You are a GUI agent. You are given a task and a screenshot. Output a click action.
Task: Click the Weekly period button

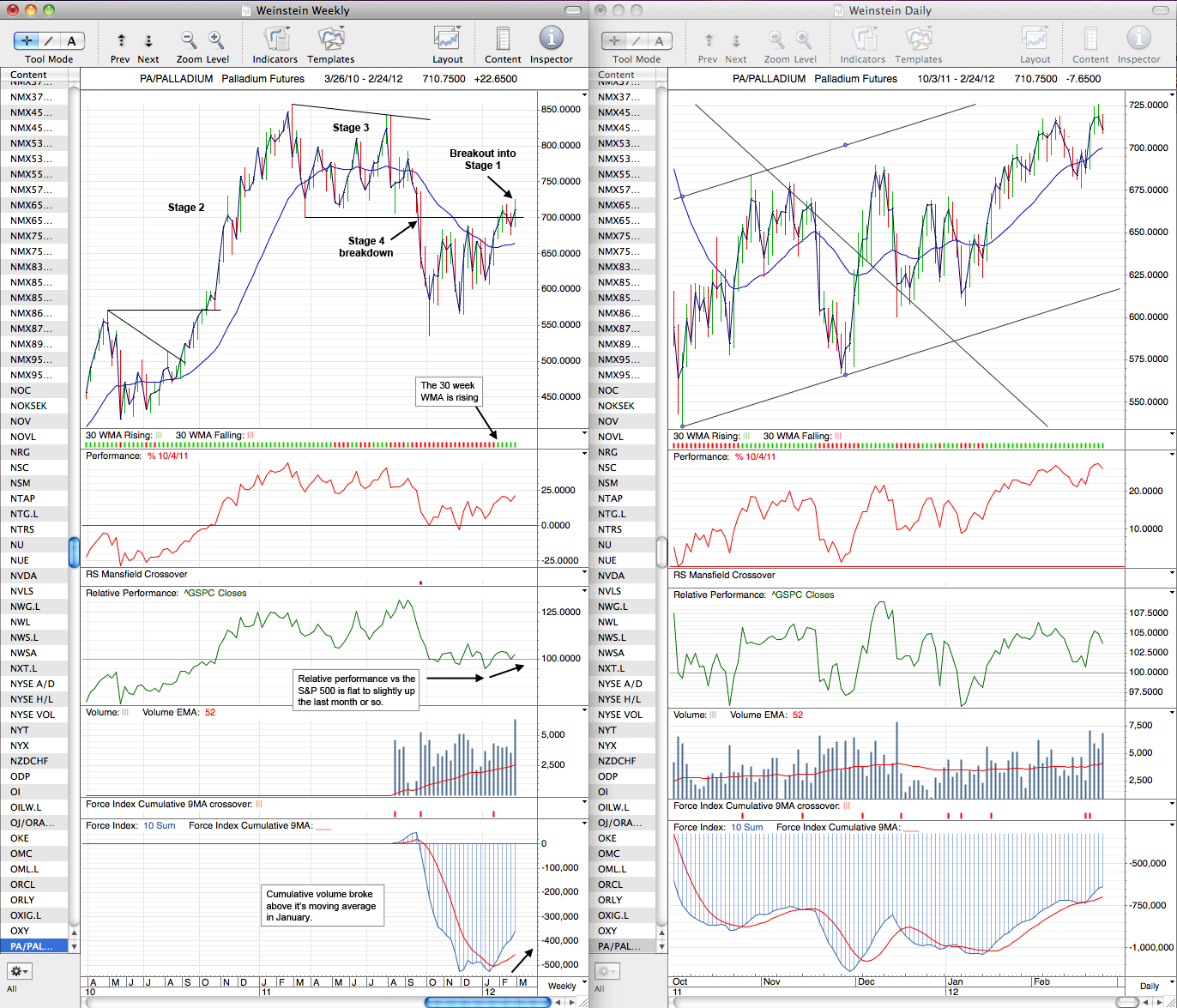(x=562, y=986)
